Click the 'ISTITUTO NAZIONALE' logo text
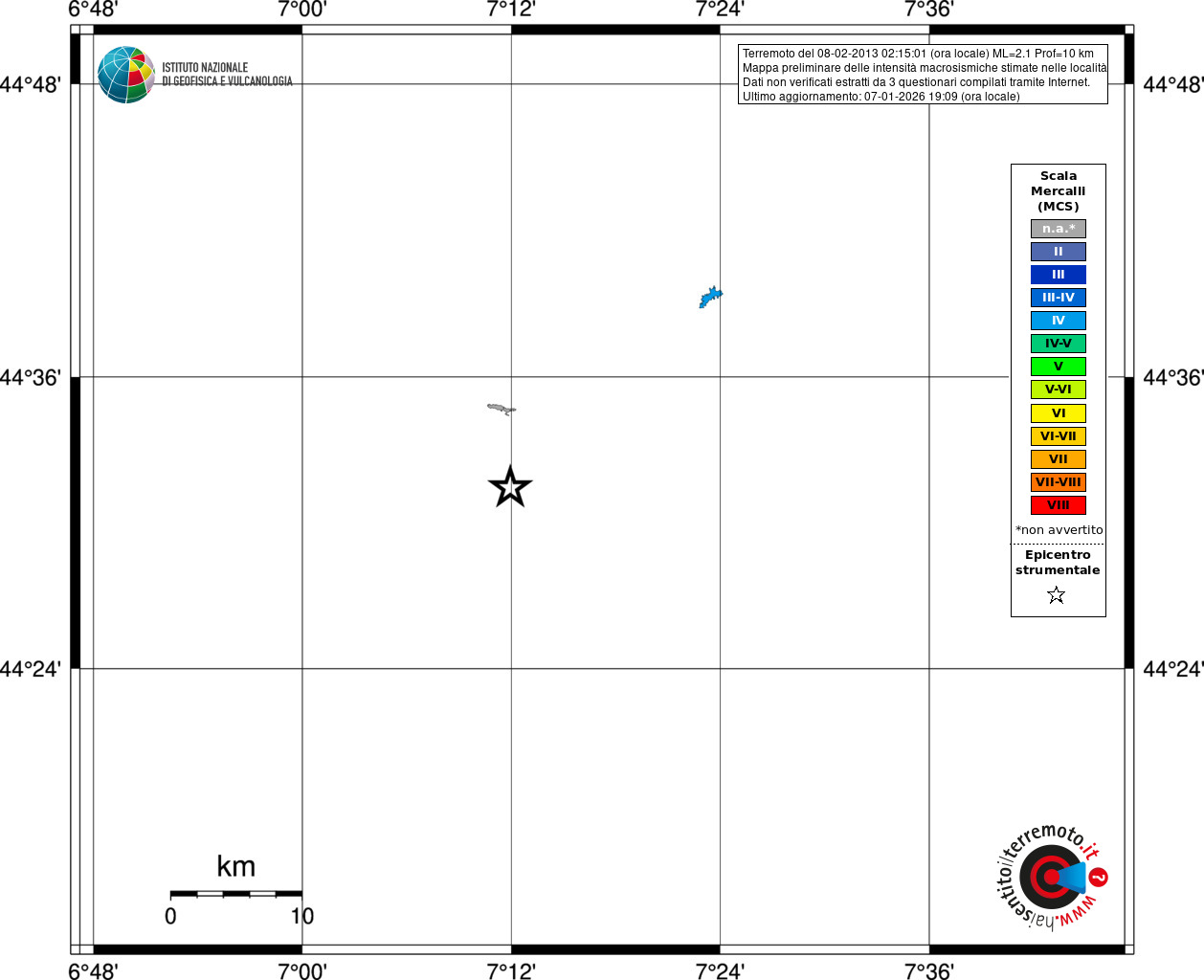Viewport: 1204px width, 980px height. coord(205,68)
